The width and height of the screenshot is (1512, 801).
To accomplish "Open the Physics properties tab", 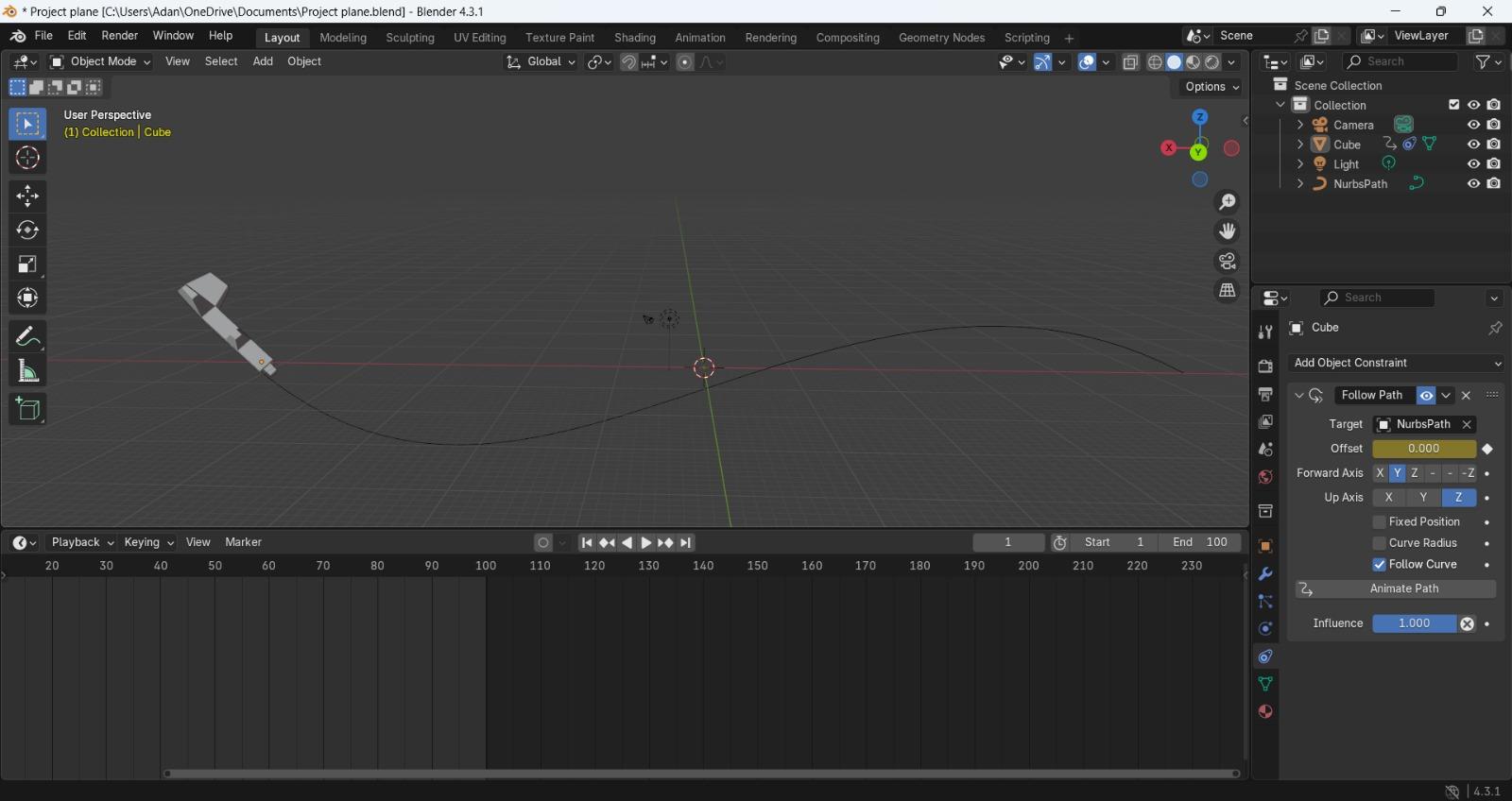I will tap(1265, 628).
